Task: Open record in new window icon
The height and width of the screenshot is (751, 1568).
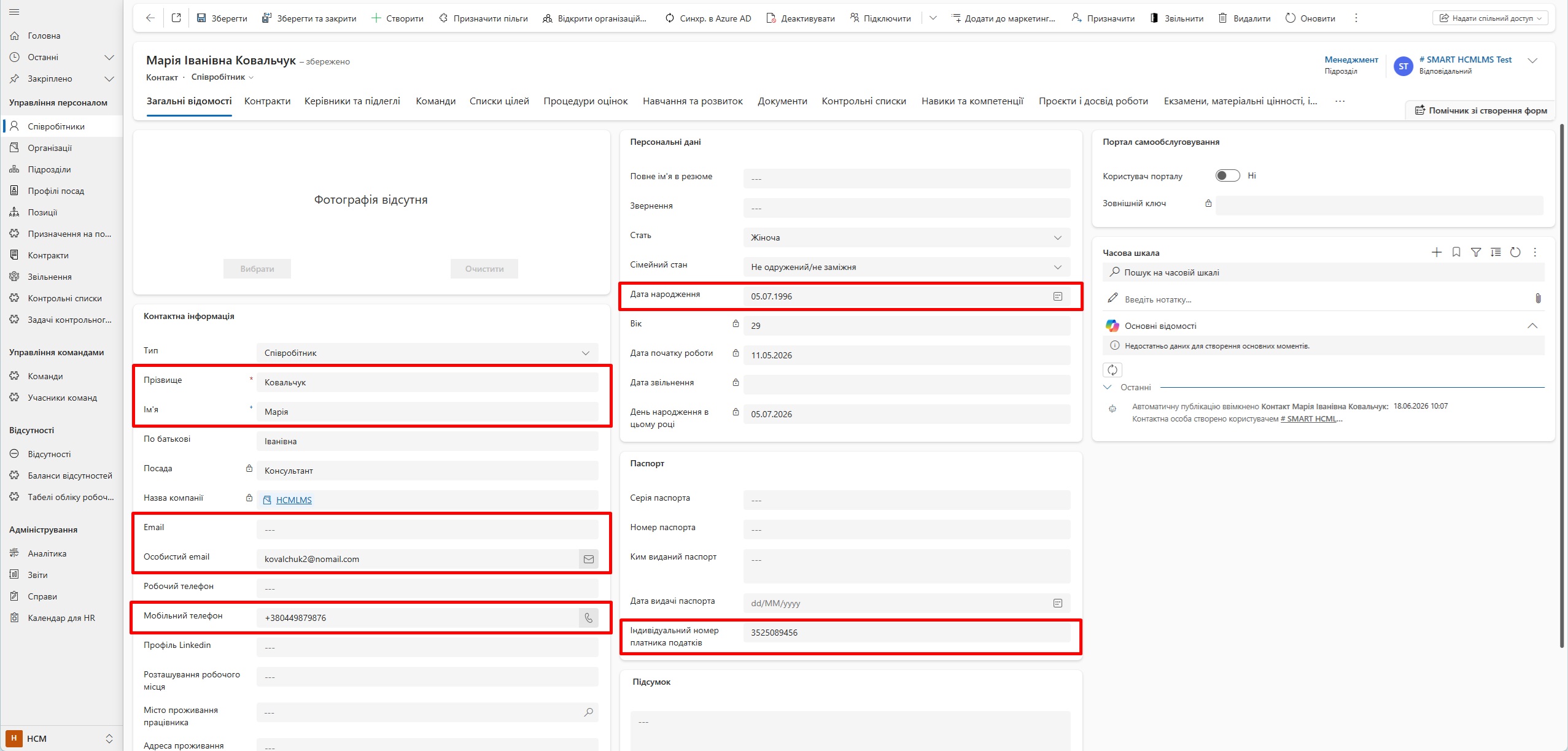Action: pyautogui.click(x=176, y=18)
